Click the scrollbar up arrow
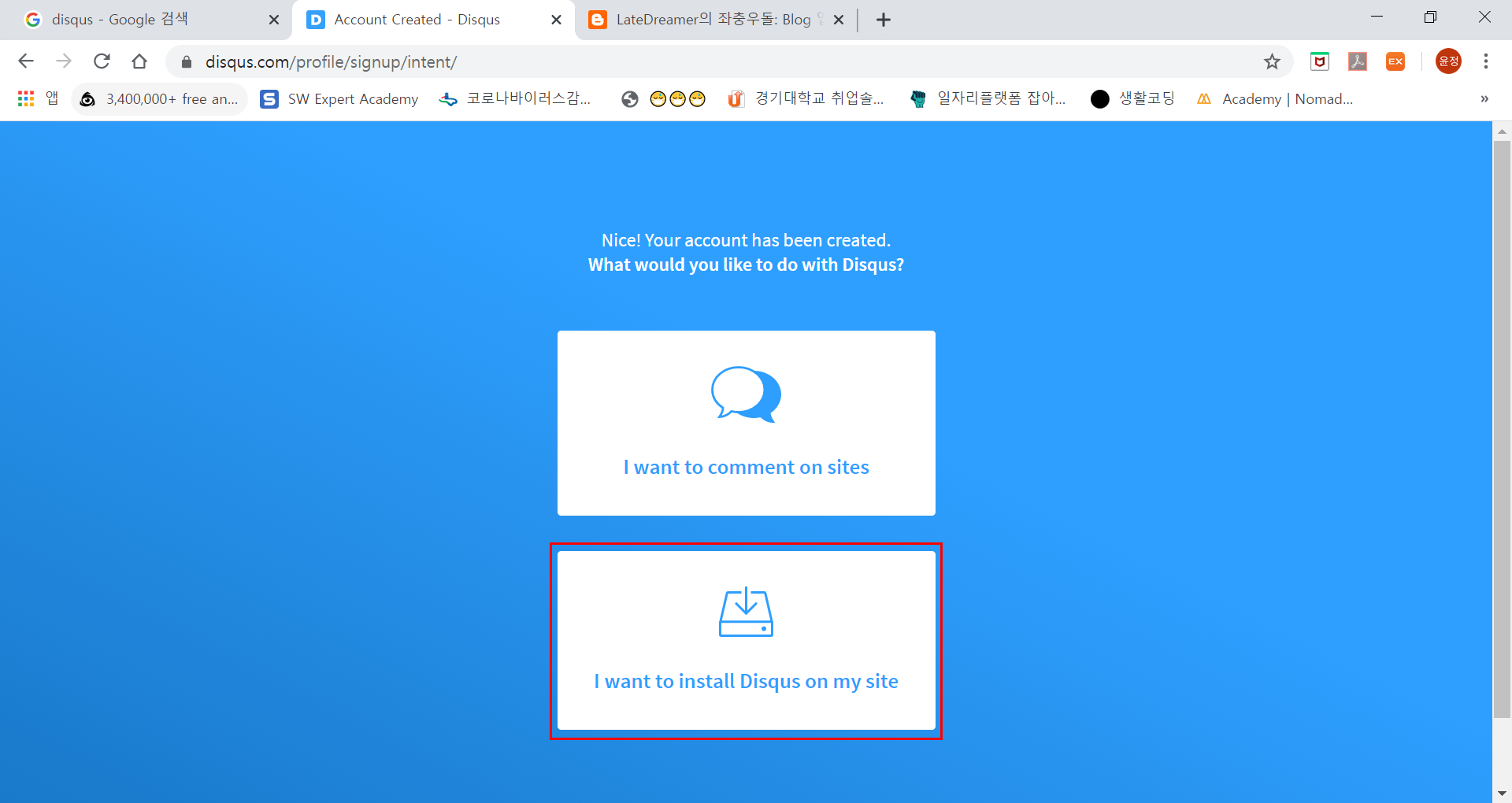This screenshot has height=803, width=1512. click(1502, 131)
